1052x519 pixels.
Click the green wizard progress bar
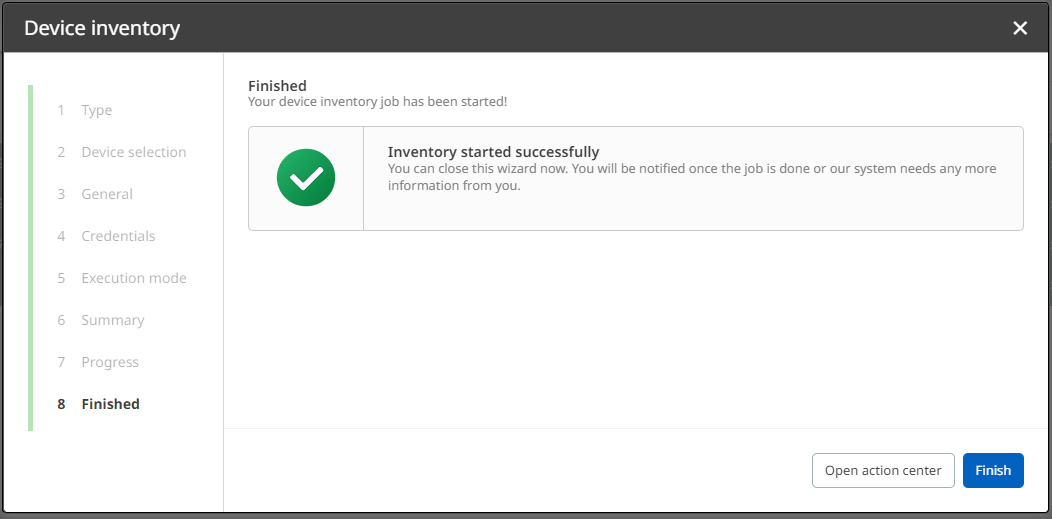point(31,258)
